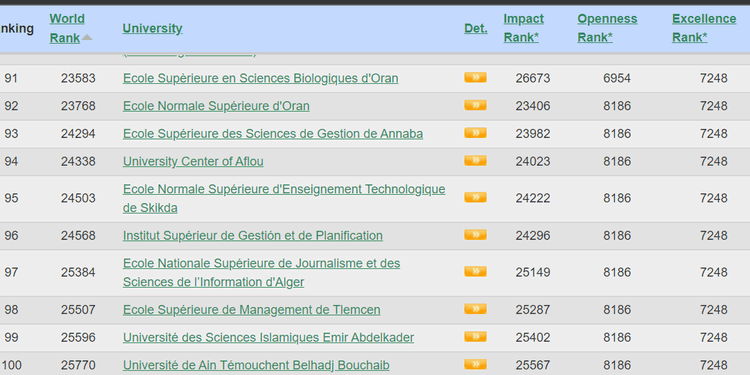Click the Det. column header link
The image size is (750, 375).
pos(475,28)
